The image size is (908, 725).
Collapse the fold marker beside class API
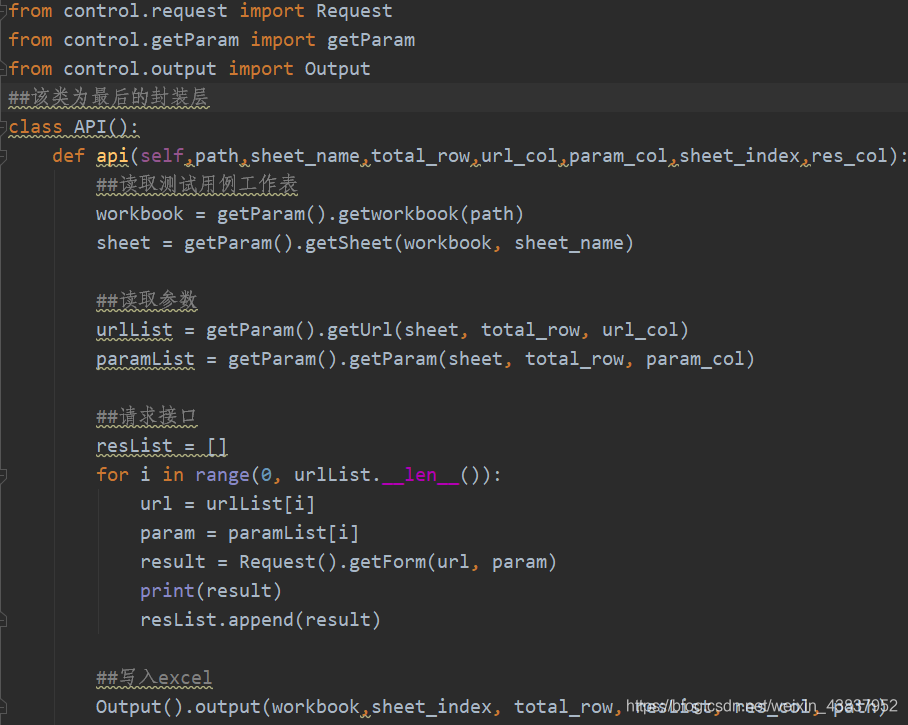coord(3,127)
